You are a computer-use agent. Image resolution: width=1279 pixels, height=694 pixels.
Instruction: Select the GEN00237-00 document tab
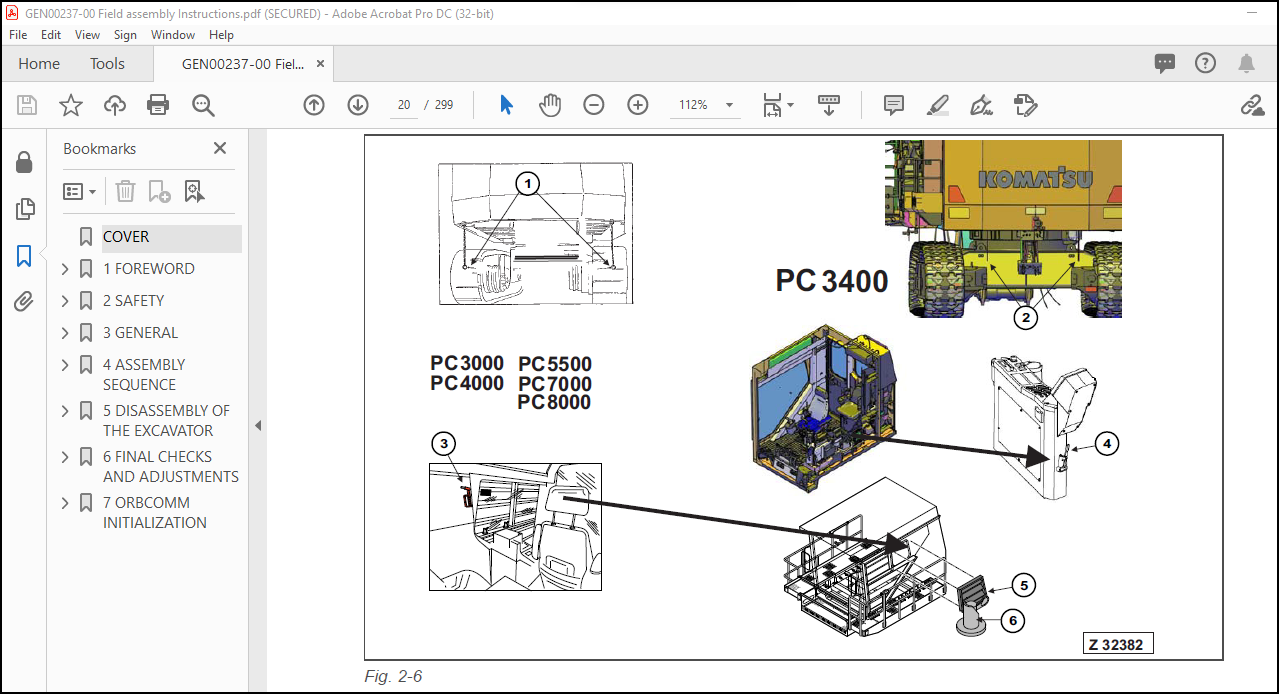coord(243,64)
